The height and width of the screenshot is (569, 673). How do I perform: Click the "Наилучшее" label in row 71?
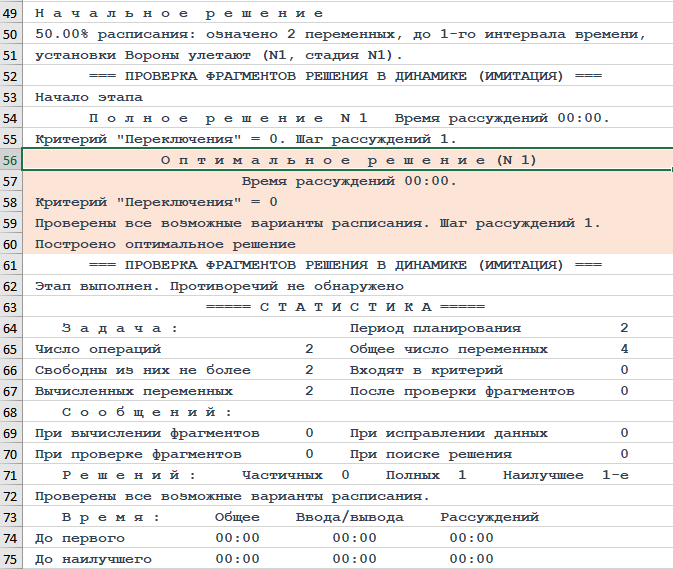click(543, 475)
